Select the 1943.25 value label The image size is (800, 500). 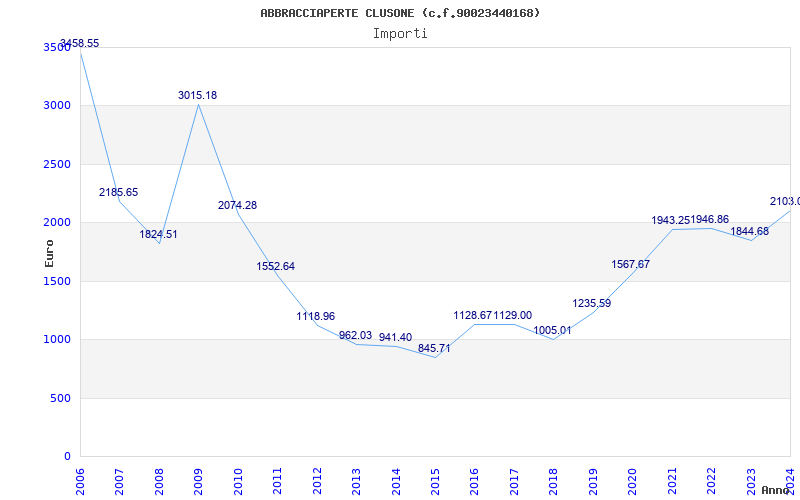tap(670, 220)
